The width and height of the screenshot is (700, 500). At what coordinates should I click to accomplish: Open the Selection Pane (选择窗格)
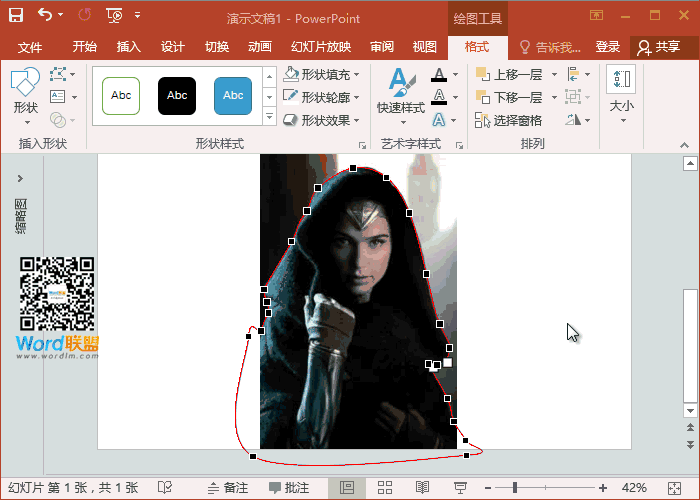pyautogui.click(x=509, y=120)
